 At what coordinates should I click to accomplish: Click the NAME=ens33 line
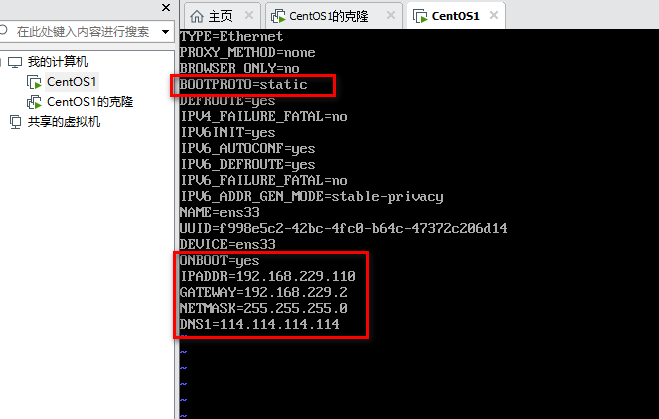219,212
